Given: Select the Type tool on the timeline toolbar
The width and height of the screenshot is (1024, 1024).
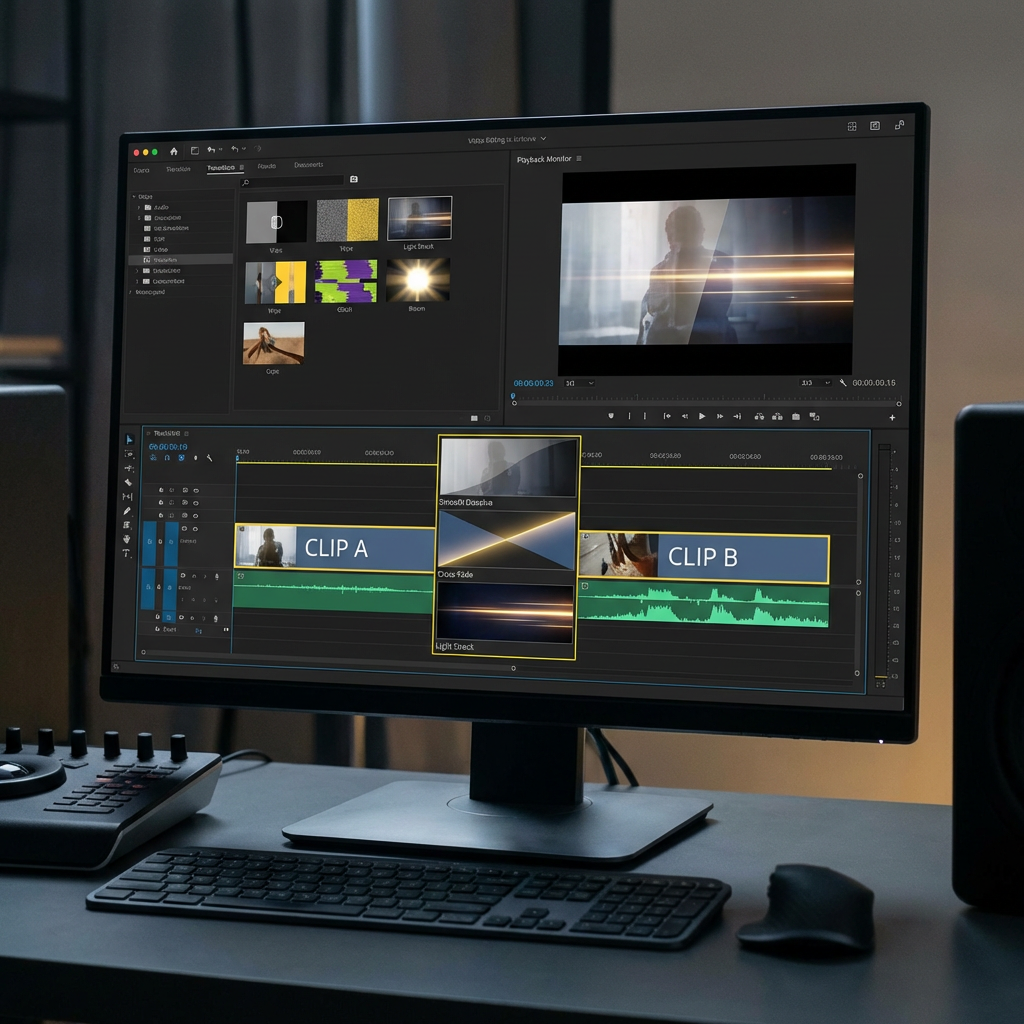Looking at the screenshot, I should (128, 554).
